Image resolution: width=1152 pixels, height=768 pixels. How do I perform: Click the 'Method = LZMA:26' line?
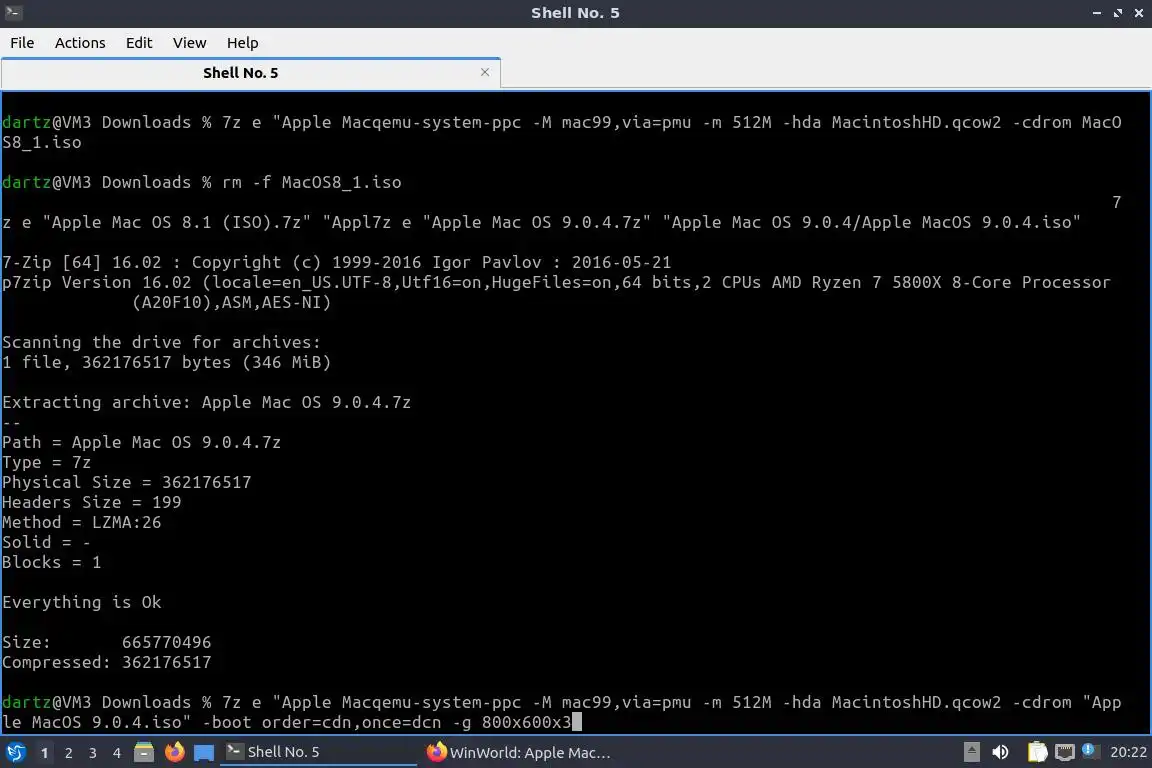(x=82, y=522)
